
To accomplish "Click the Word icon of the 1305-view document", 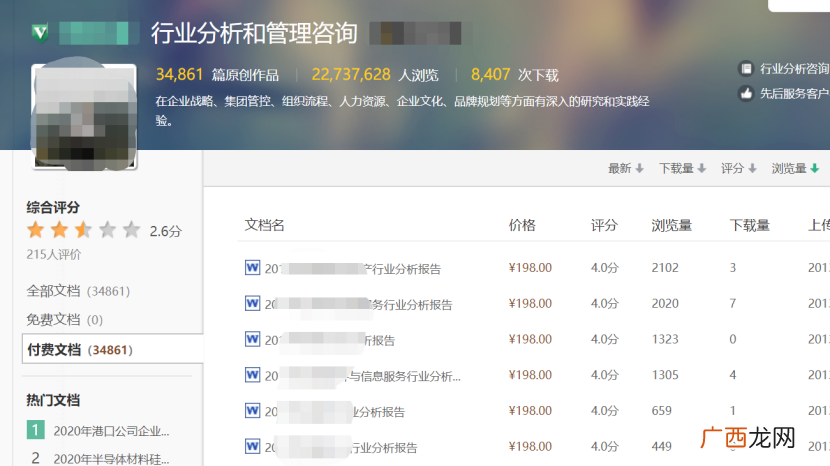I will (252, 375).
